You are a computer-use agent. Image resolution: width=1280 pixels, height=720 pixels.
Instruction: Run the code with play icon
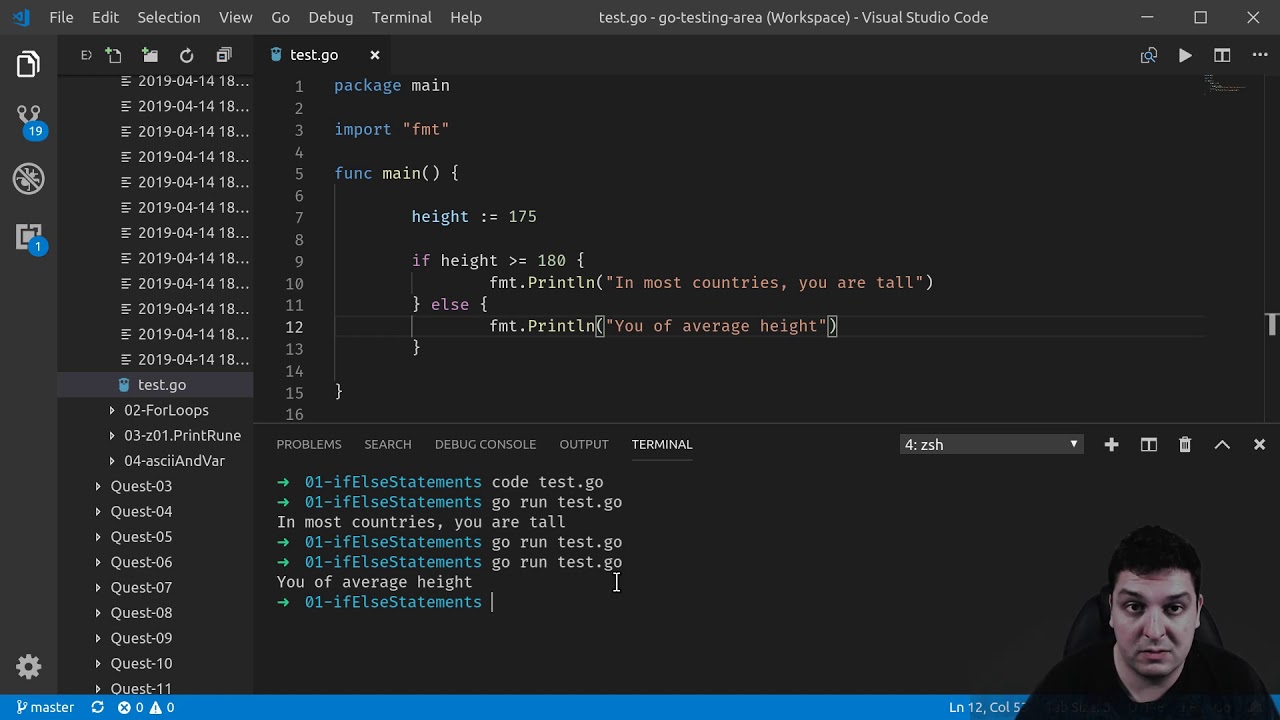click(1185, 55)
